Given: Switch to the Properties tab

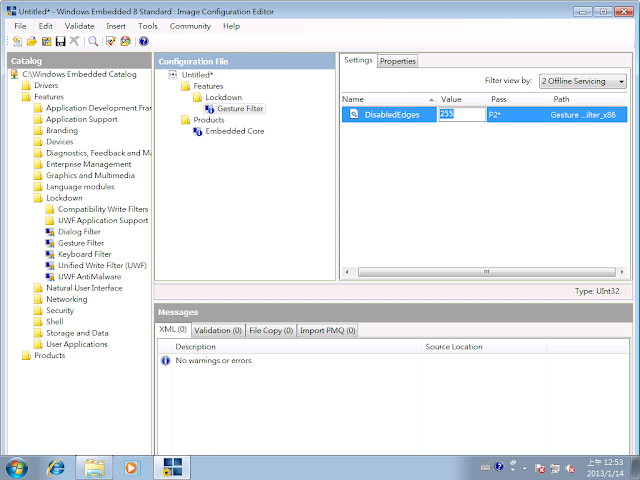Looking at the screenshot, I should coord(398,61).
